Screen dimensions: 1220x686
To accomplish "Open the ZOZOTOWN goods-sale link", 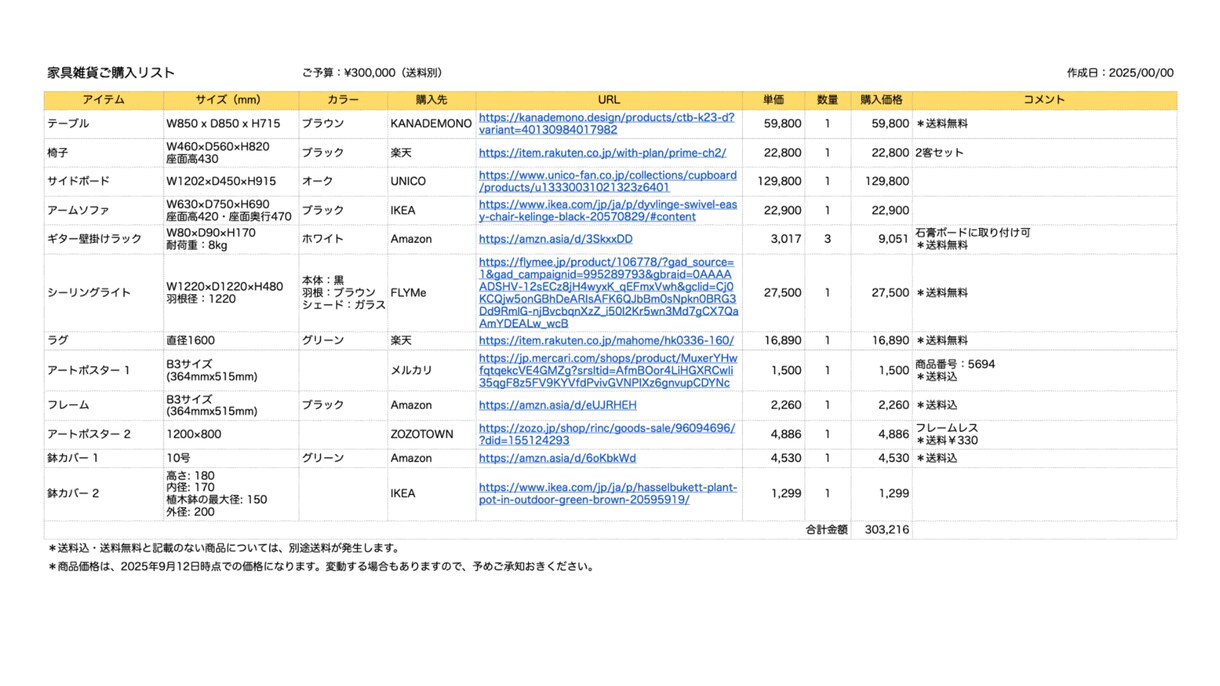I will click(x=607, y=434).
